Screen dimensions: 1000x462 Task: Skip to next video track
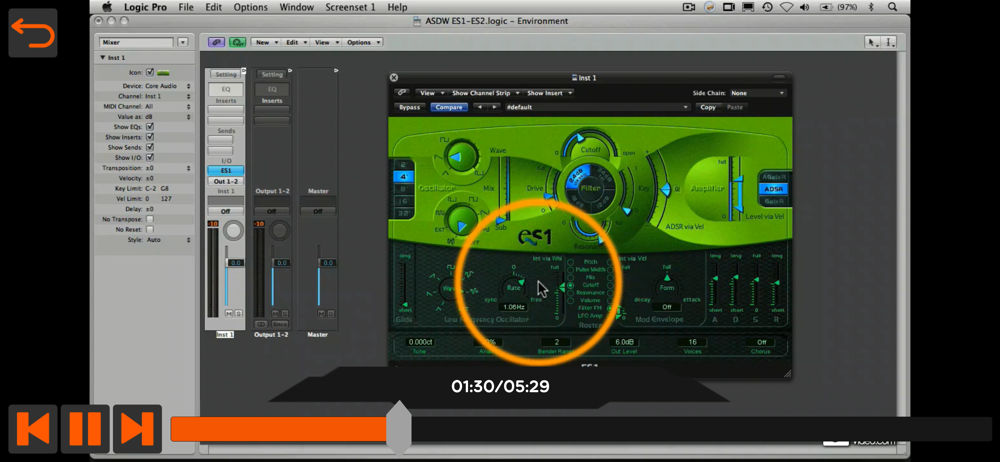coord(137,428)
